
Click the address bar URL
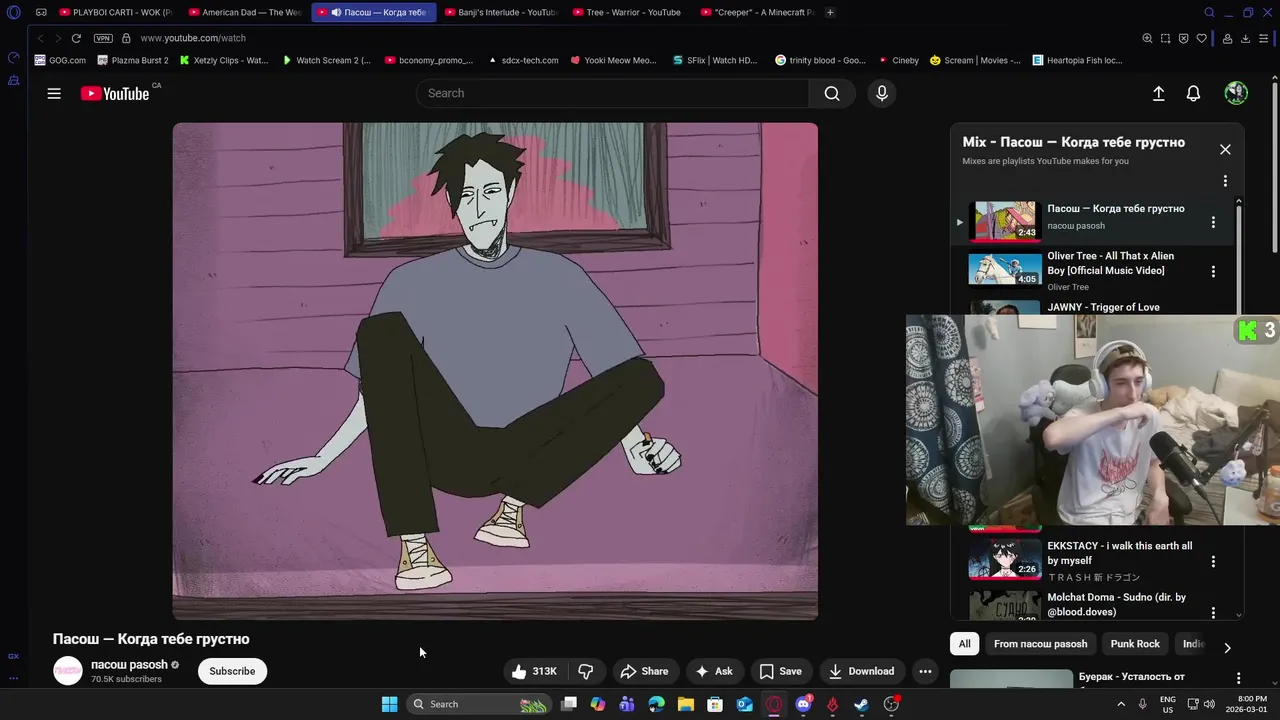pyautogui.click(x=193, y=38)
